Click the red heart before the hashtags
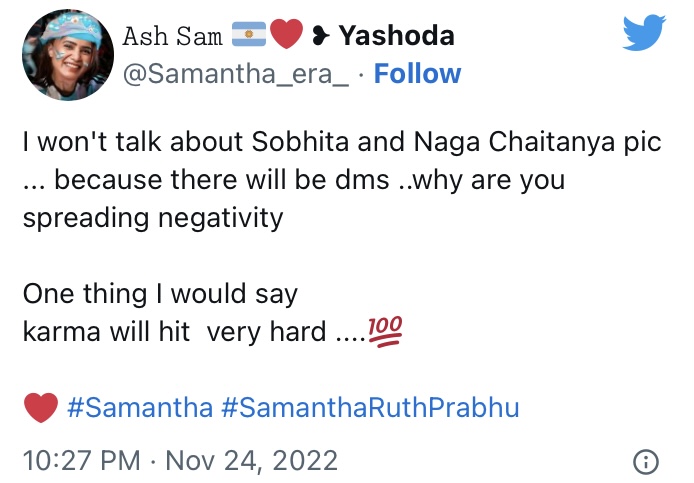 click(40, 408)
